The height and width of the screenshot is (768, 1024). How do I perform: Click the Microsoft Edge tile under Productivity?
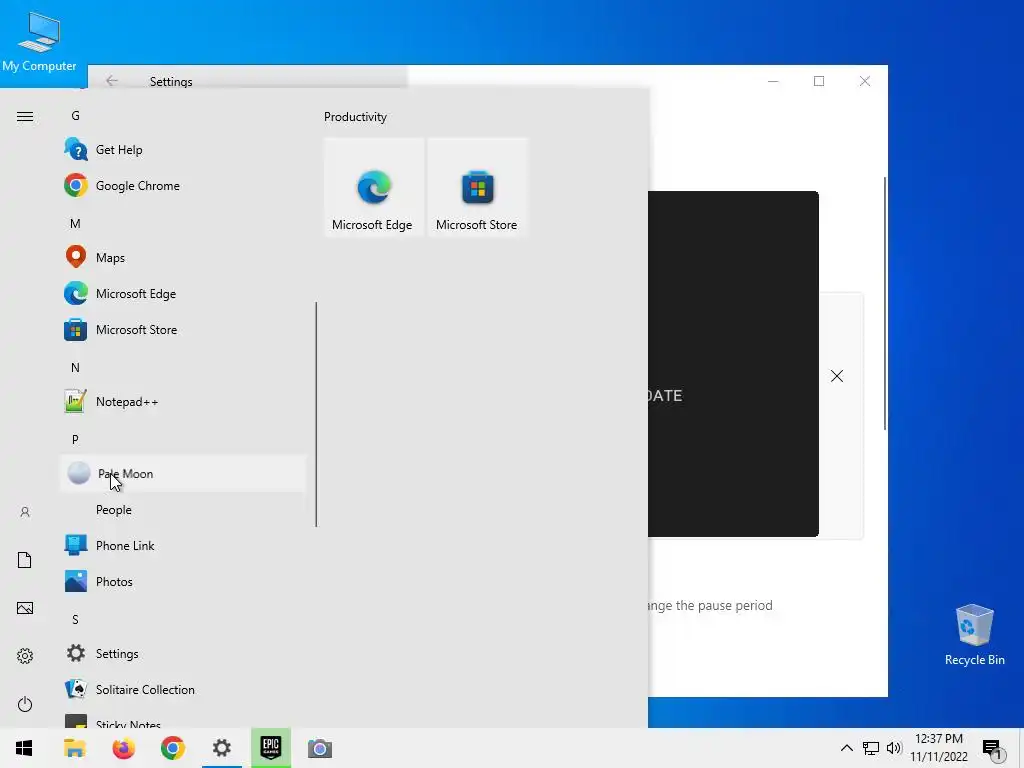(x=374, y=187)
